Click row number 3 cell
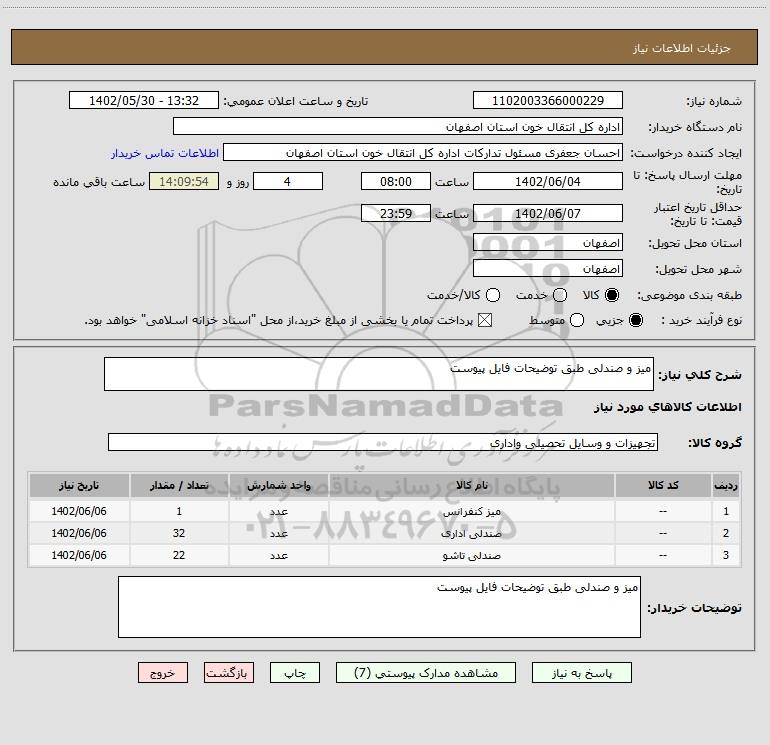This screenshot has height=745, width=770. point(726,555)
